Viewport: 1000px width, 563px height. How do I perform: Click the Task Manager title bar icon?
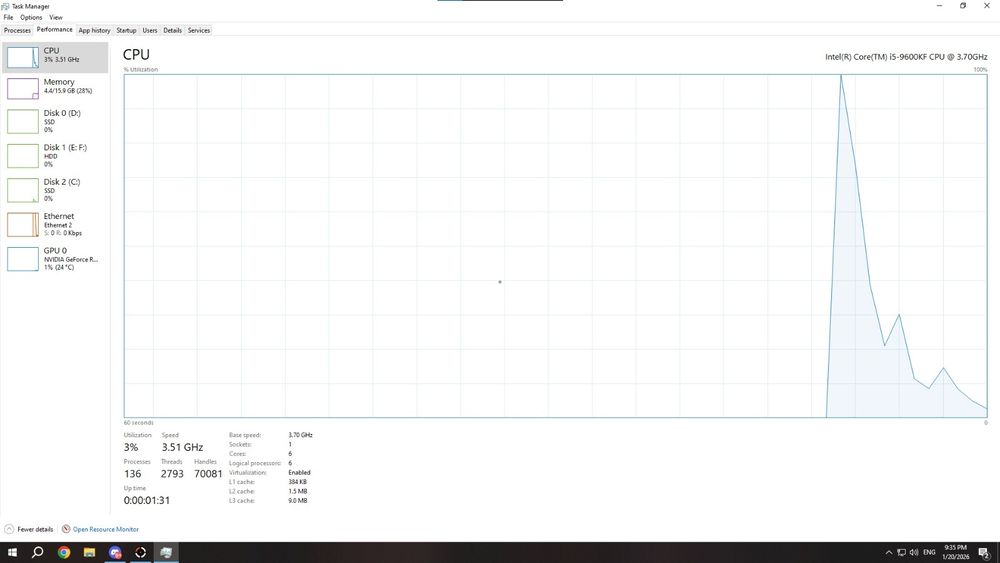[x=6, y=6]
